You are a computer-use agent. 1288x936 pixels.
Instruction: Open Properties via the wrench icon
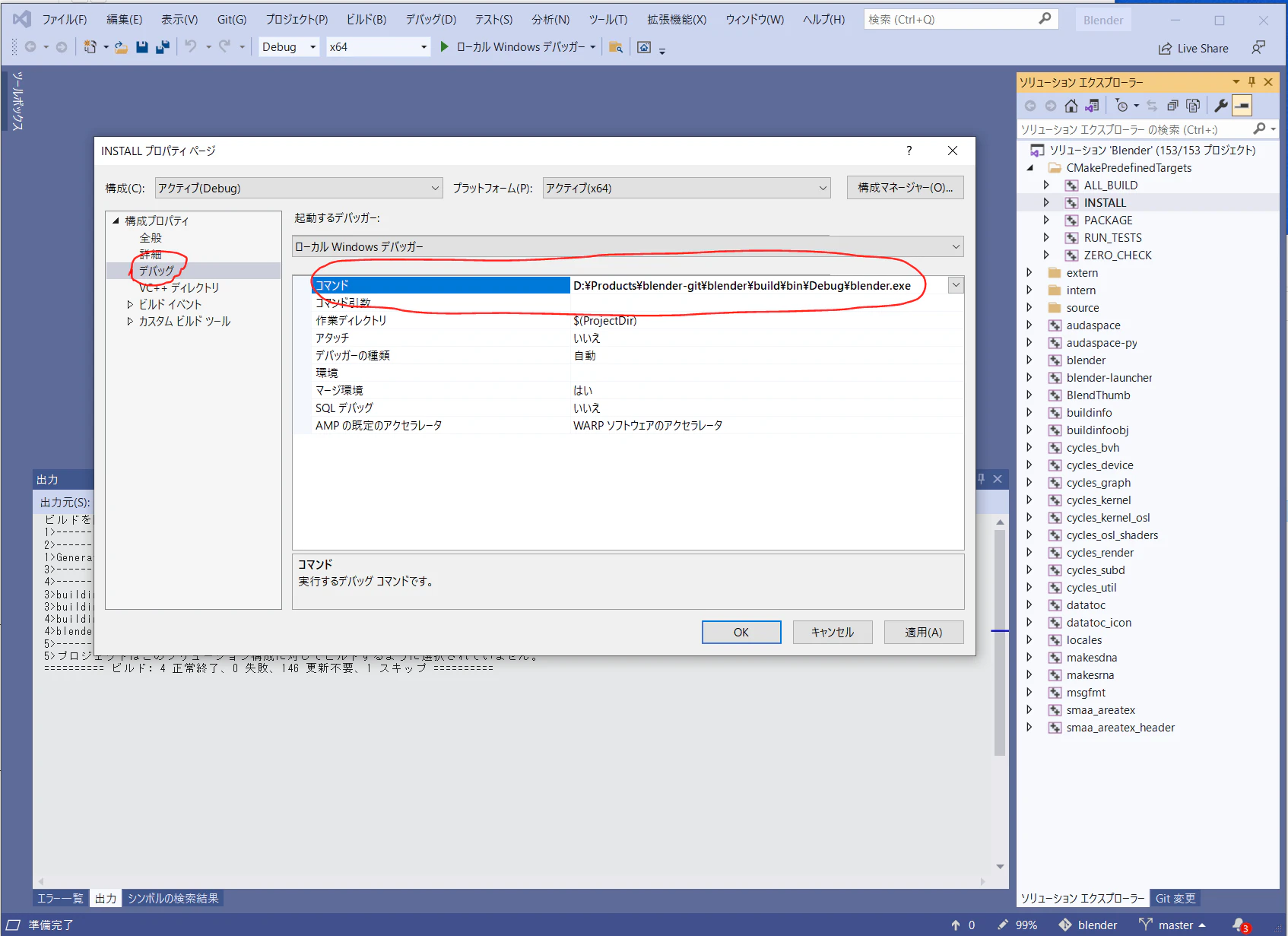click(x=1221, y=106)
